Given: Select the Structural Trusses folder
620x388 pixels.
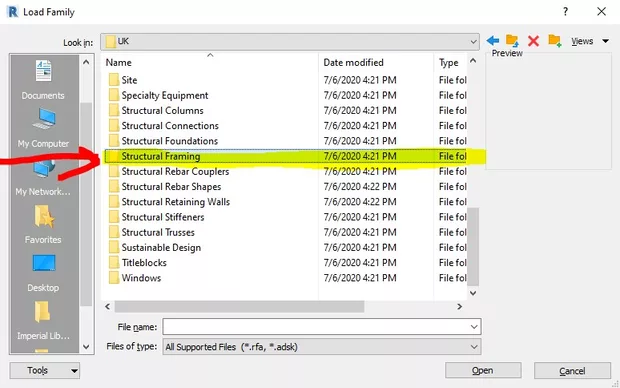Looking at the screenshot, I should coord(158,232).
